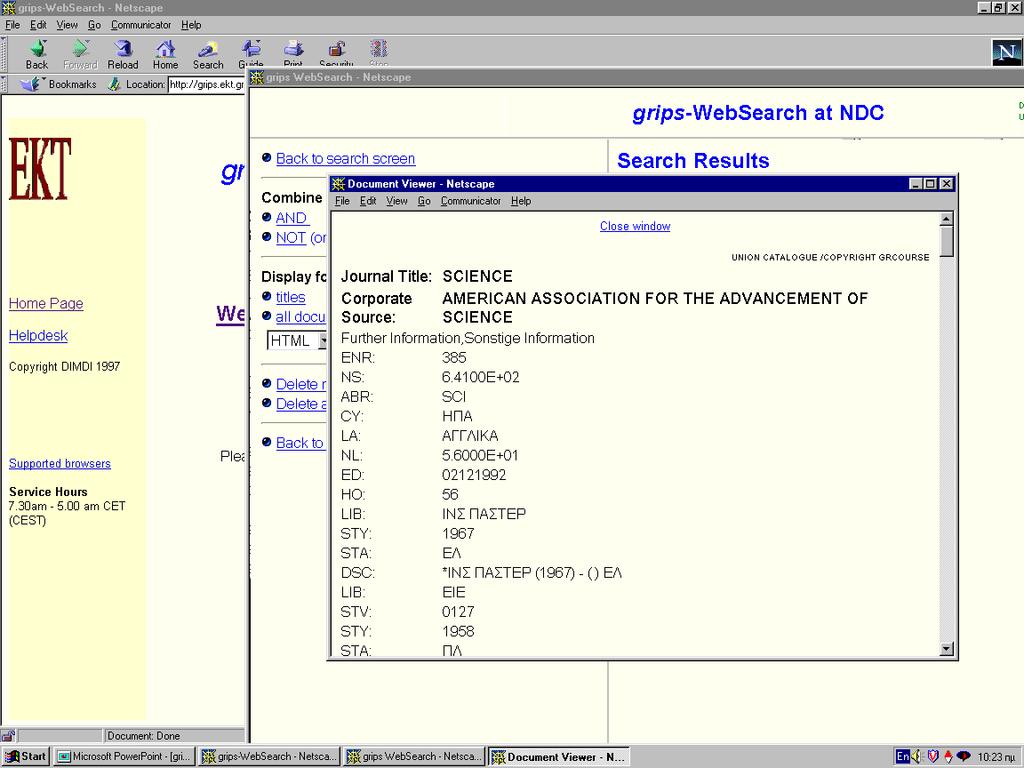Viewport: 1024px width, 768px height.
Task: Open File menu in Document Viewer
Action: pos(342,201)
